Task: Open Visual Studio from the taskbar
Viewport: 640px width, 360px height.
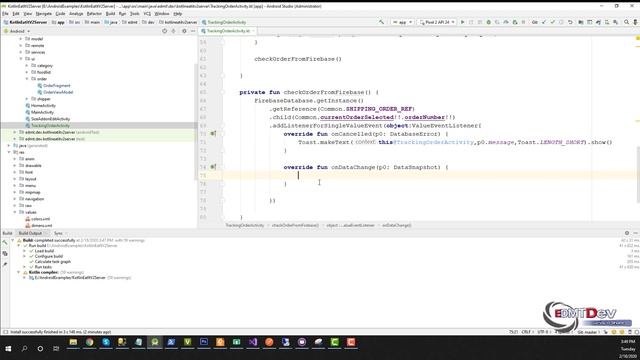Action: [x=253, y=342]
